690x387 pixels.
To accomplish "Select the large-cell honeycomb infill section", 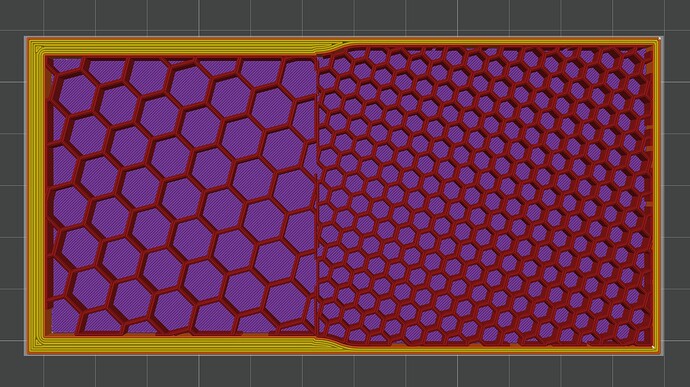I will 181,195.
